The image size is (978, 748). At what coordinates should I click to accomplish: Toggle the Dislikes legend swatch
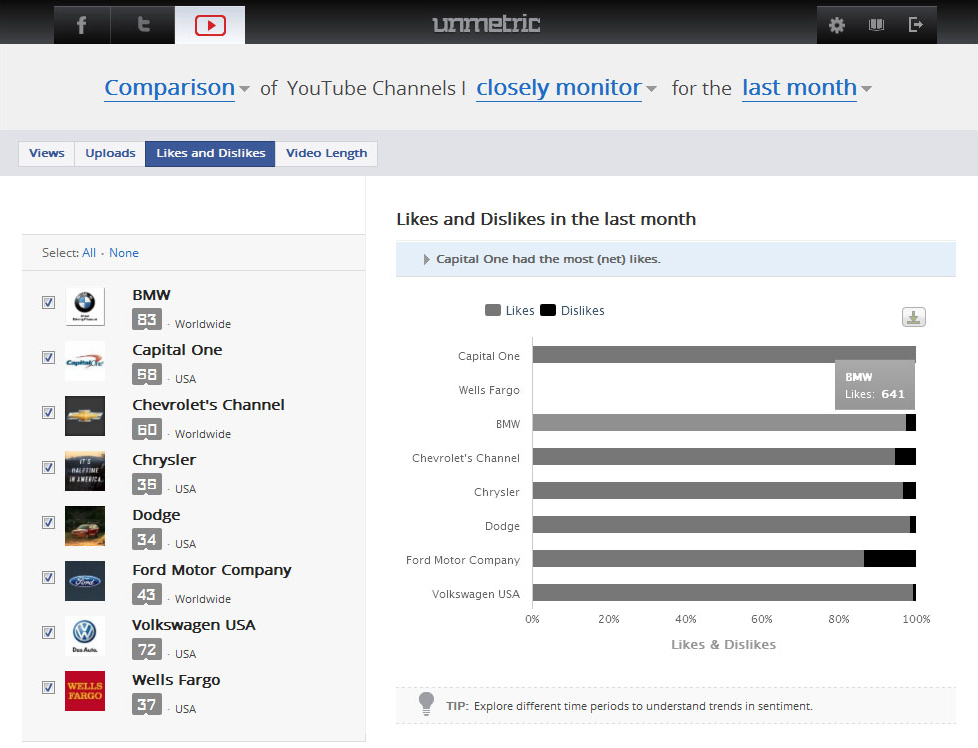coord(548,310)
